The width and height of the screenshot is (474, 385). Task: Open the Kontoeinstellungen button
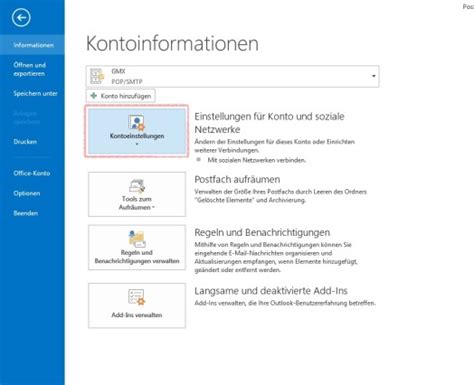(x=137, y=131)
